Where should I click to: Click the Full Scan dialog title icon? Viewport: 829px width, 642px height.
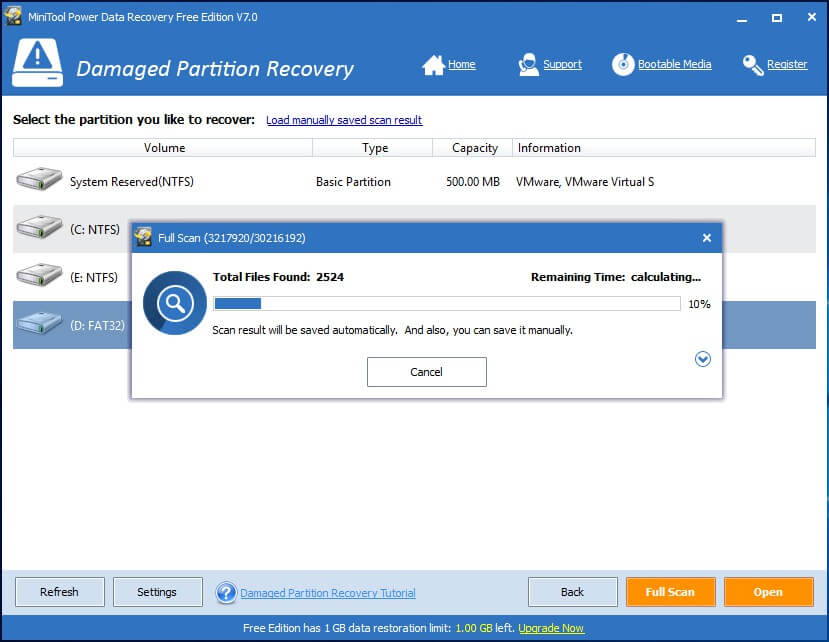[143, 237]
